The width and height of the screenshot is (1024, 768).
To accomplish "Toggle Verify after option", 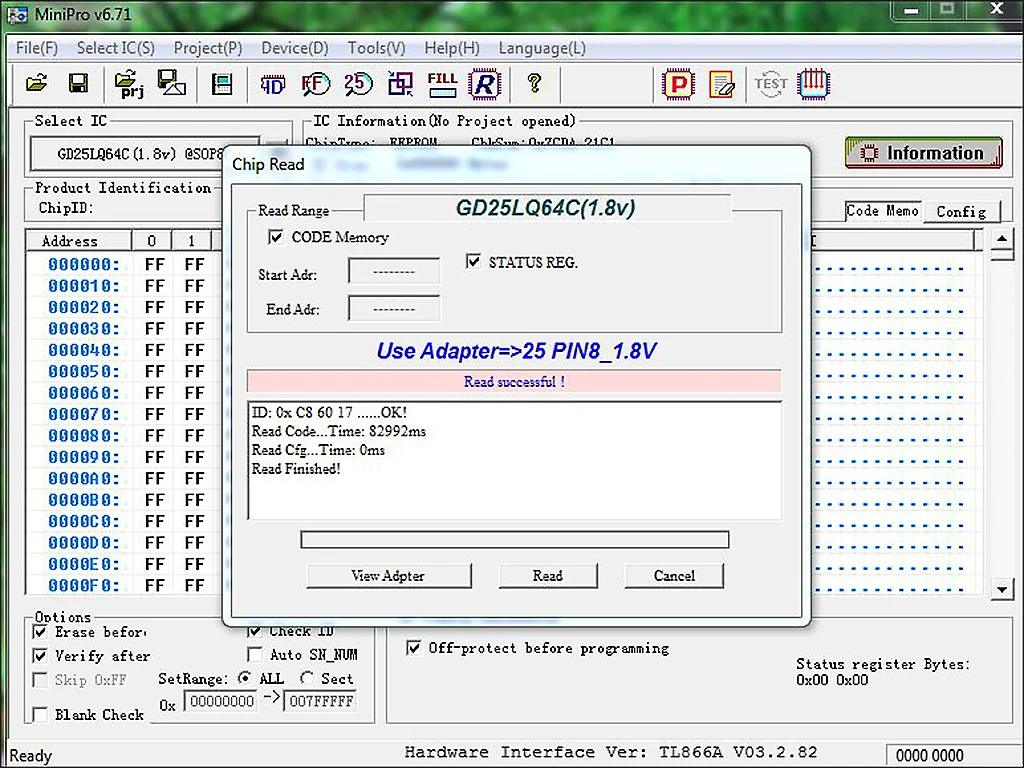I will point(40,655).
